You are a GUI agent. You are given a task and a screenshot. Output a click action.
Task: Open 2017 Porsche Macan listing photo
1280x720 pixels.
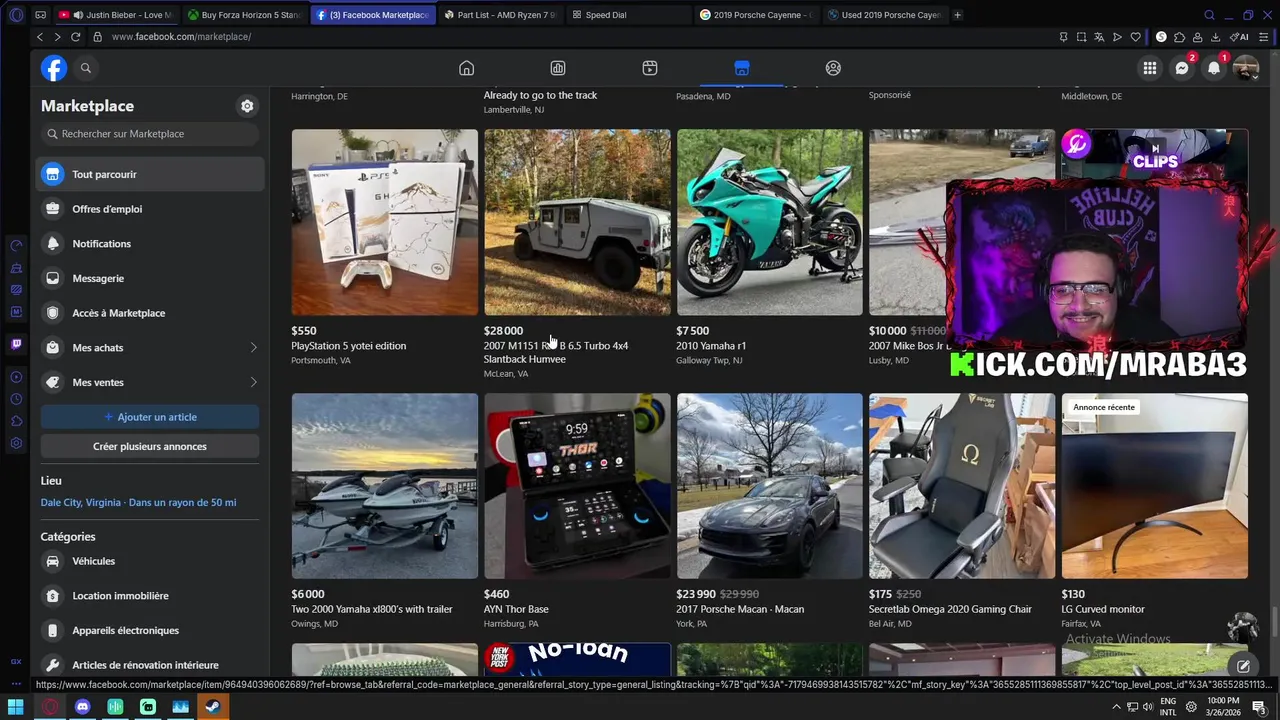pos(770,486)
